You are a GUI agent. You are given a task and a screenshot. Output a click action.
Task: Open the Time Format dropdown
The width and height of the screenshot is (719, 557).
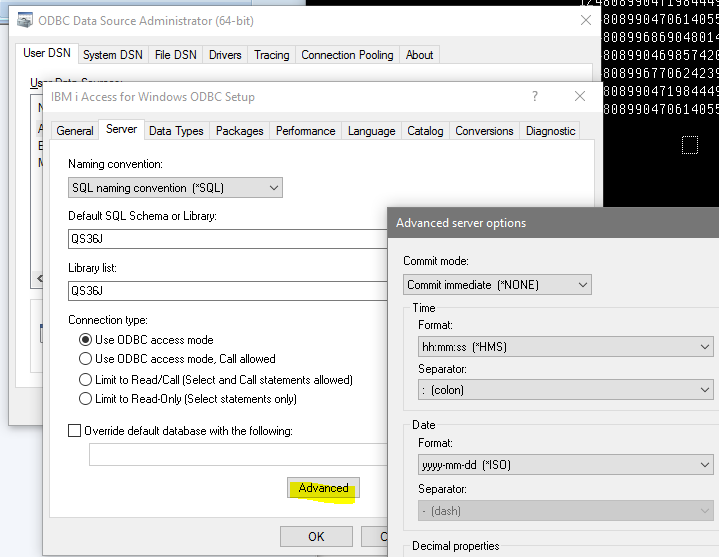click(565, 347)
